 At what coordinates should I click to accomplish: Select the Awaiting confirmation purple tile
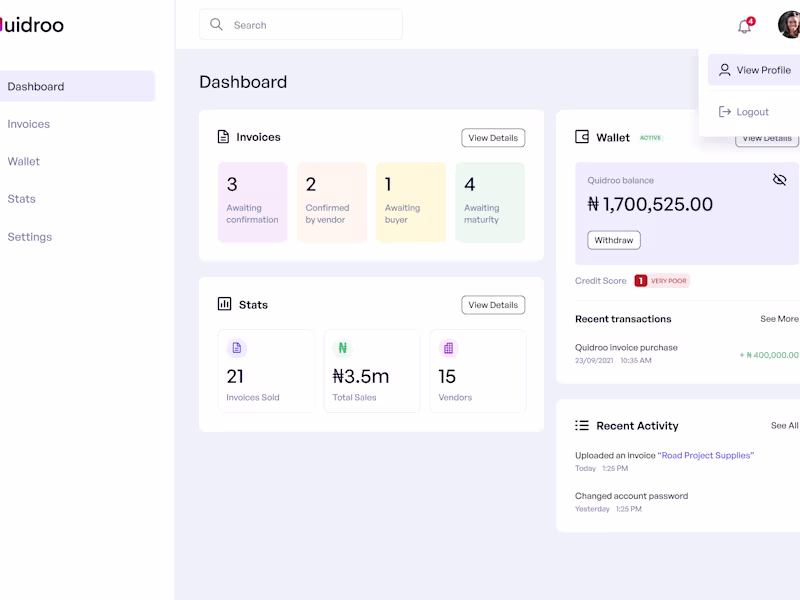[x=252, y=202]
